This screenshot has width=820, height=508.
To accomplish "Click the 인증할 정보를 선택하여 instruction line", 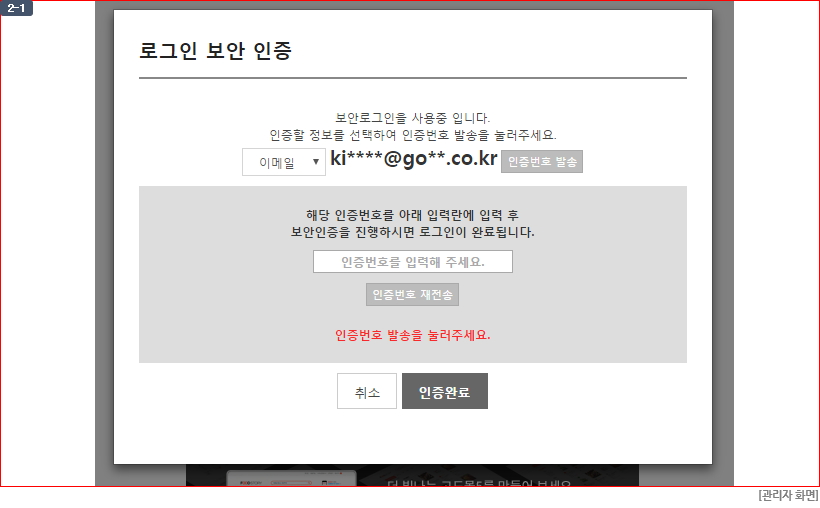I will point(413,135).
